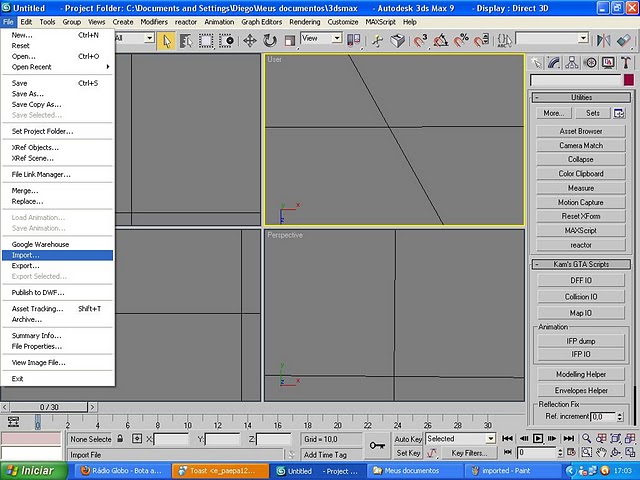This screenshot has width=640, height=480.
Task: Choose Merge... from File menu
Action: (57, 191)
